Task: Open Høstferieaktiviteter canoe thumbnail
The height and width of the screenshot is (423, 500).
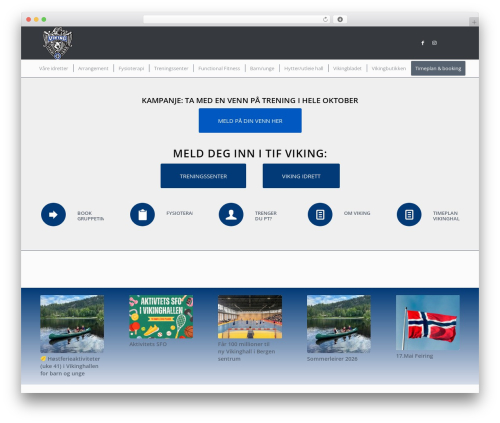Action: click(x=72, y=324)
